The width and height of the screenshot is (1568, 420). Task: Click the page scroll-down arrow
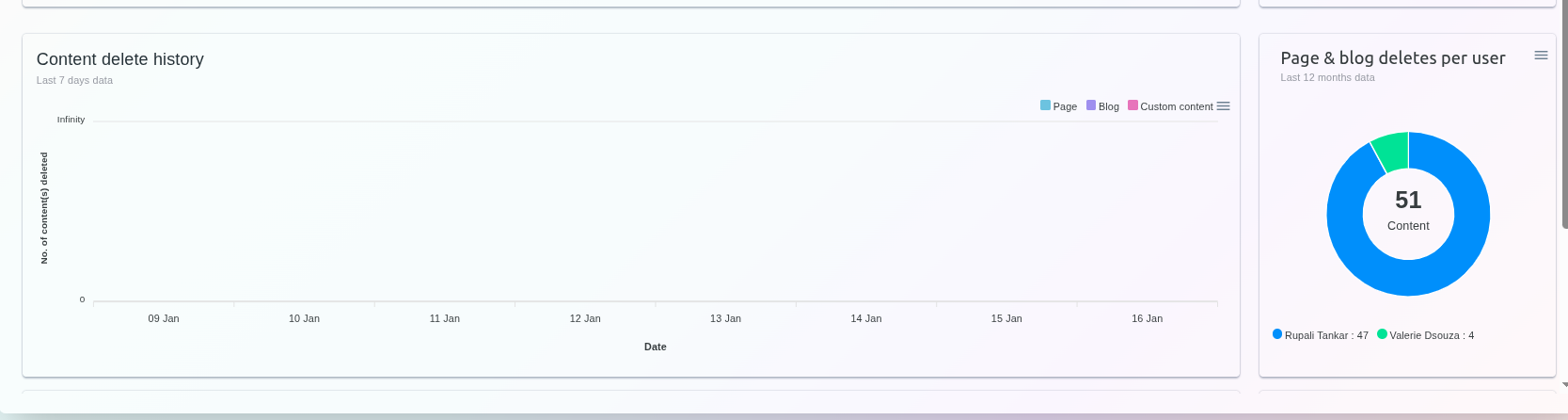[1563, 384]
